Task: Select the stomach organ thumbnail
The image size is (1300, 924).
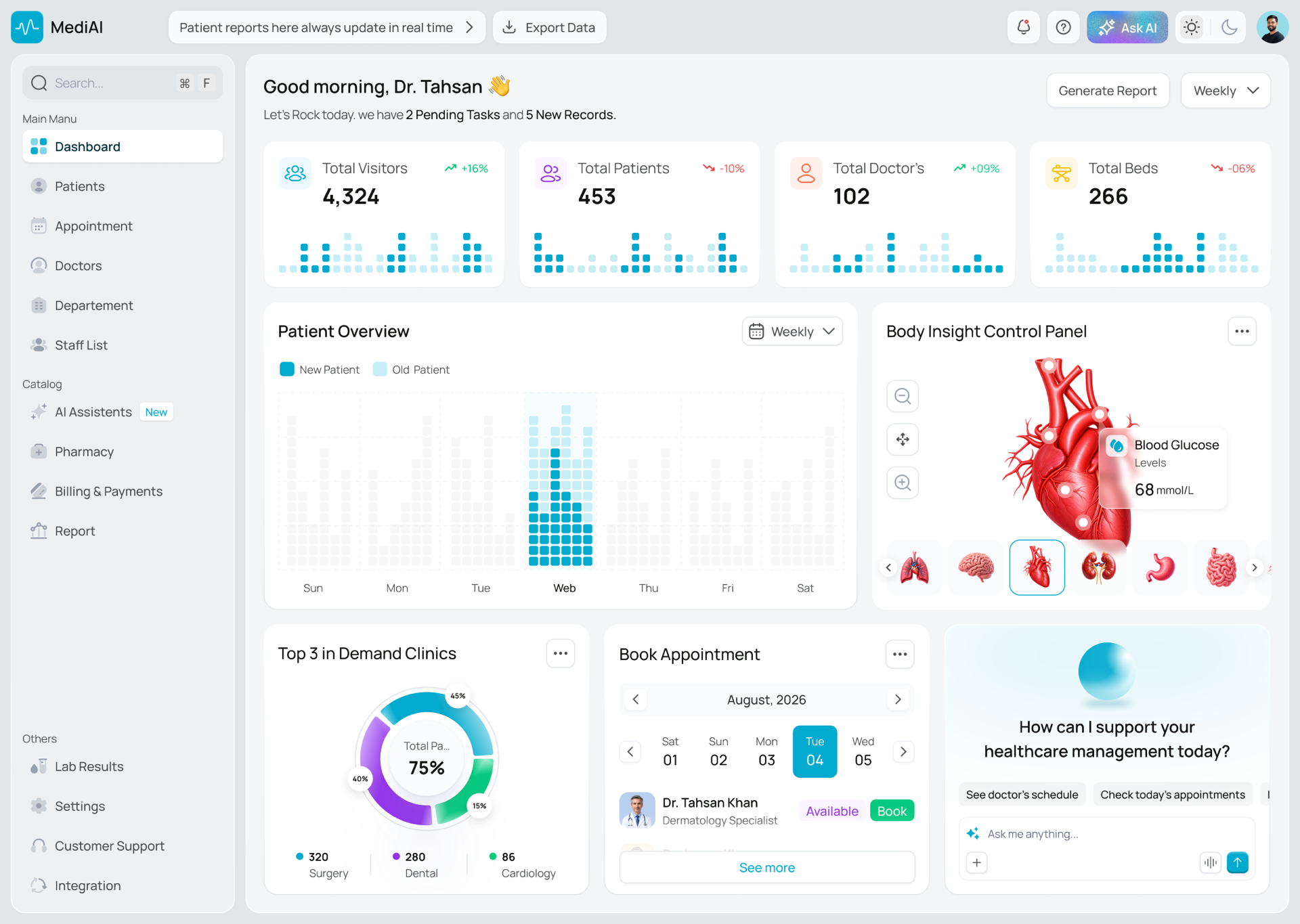Action: click(x=1160, y=567)
